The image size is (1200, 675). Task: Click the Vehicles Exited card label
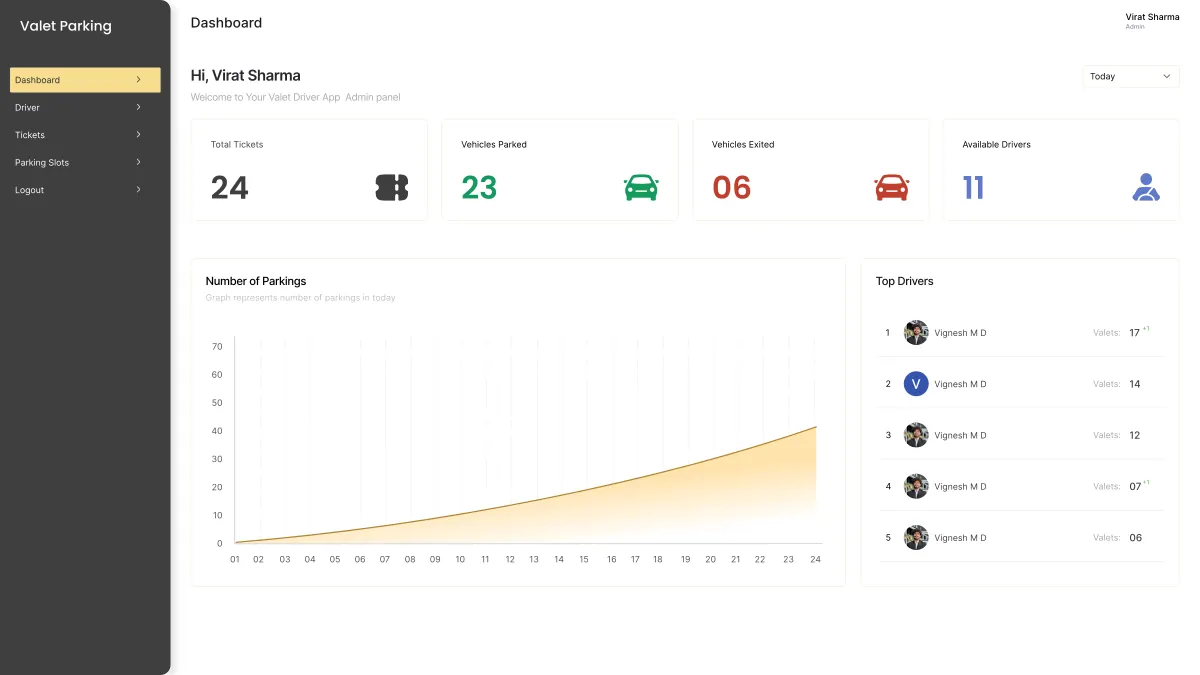point(743,144)
